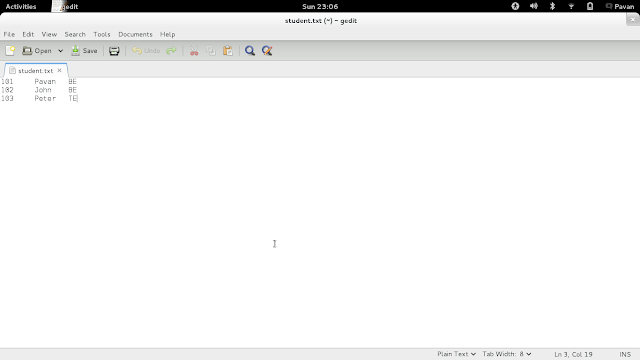
Task: Open the Activities overview
Action: point(21,6)
